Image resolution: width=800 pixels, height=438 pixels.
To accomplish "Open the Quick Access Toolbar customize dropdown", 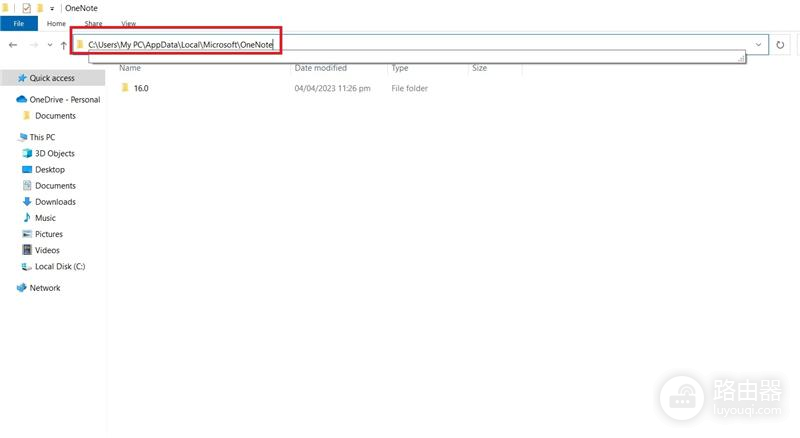I will (x=52, y=9).
